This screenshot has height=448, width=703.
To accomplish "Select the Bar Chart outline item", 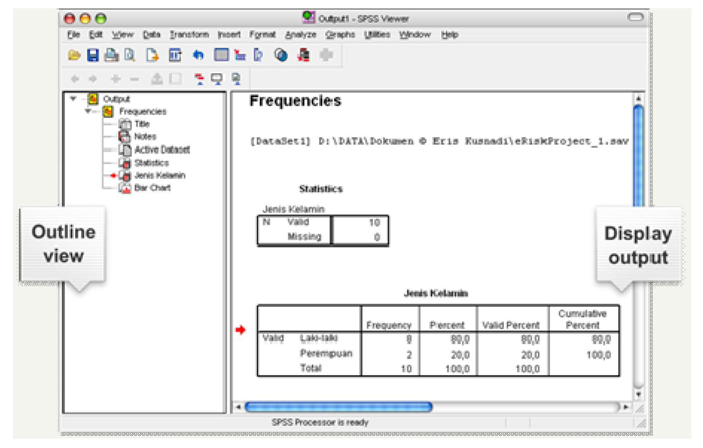I will point(152,187).
